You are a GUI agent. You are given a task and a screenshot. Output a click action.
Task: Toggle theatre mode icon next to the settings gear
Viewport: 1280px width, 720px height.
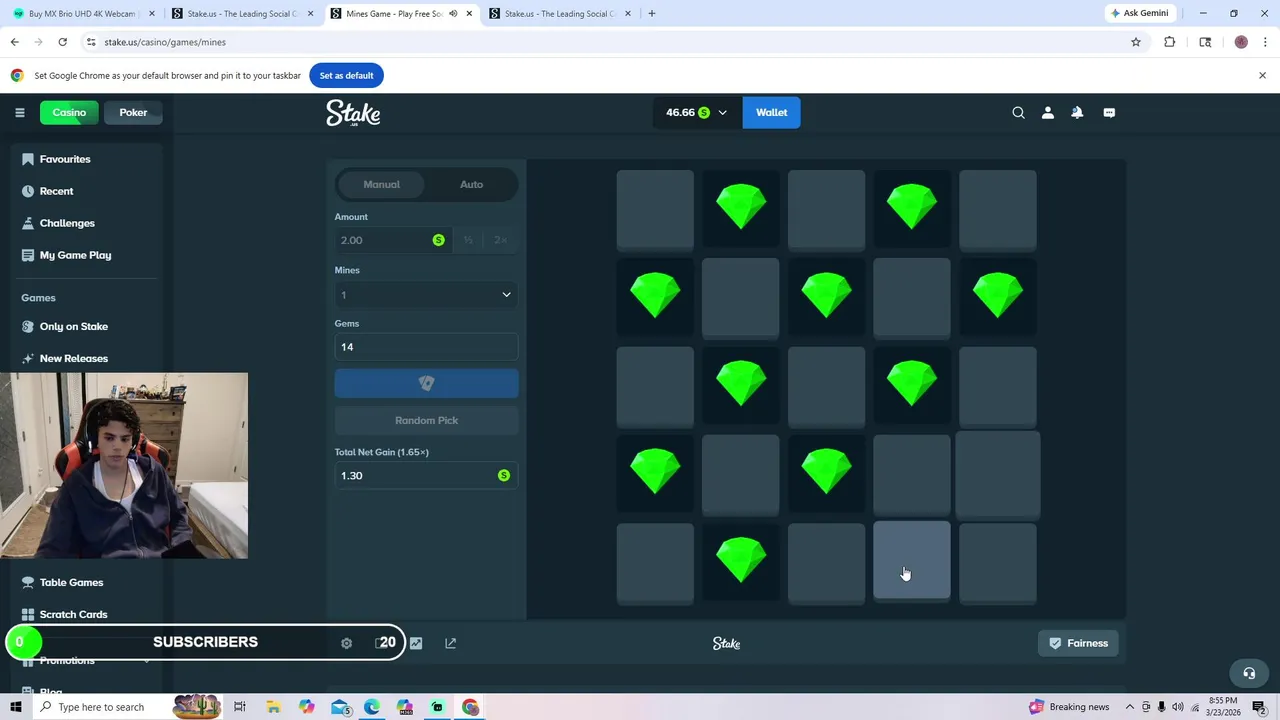click(x=380, y=643)
